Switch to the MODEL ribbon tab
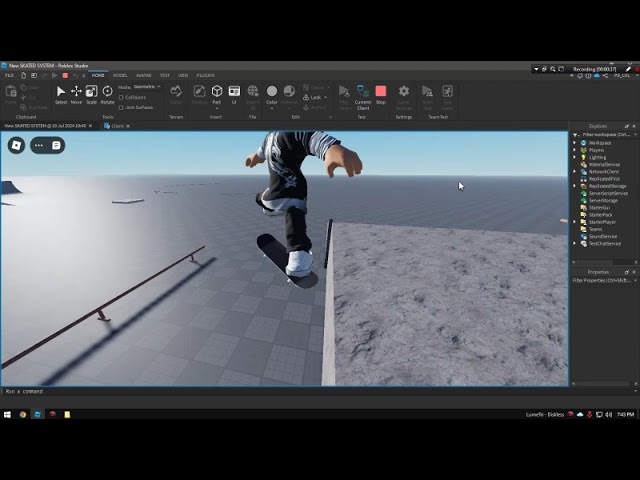 pos(120,76)
